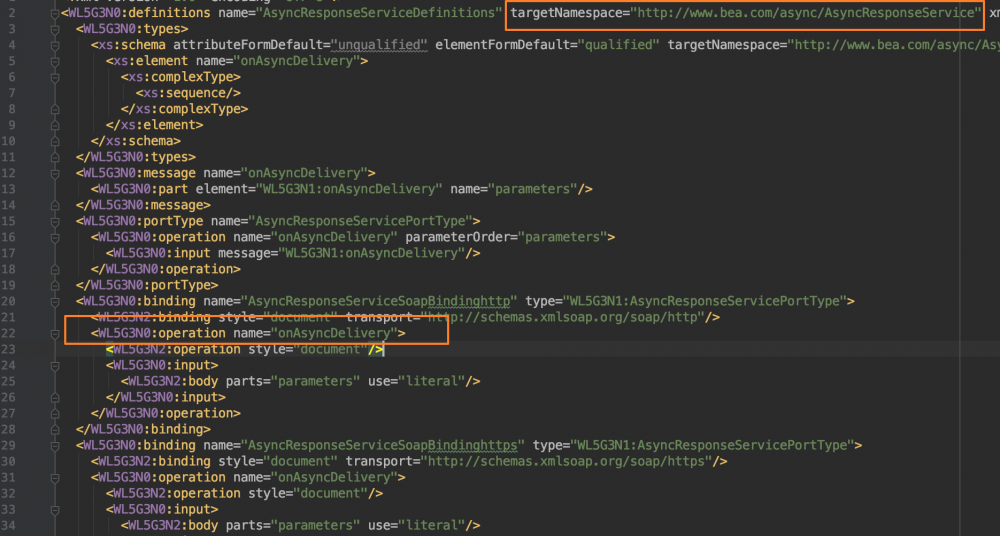Collapse the SoapBindinghttps binding fold on line 29

point(55,445)
